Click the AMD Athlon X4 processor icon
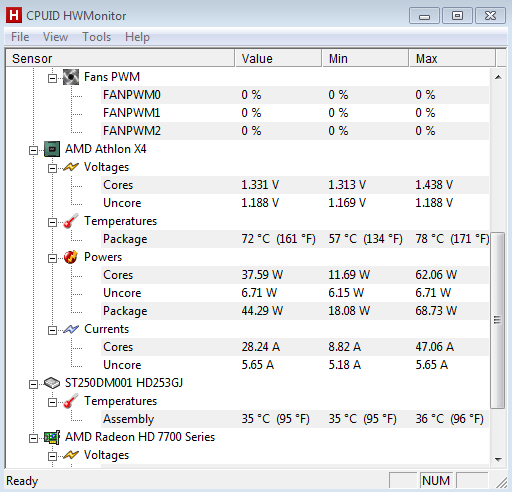 click(52, 149)
